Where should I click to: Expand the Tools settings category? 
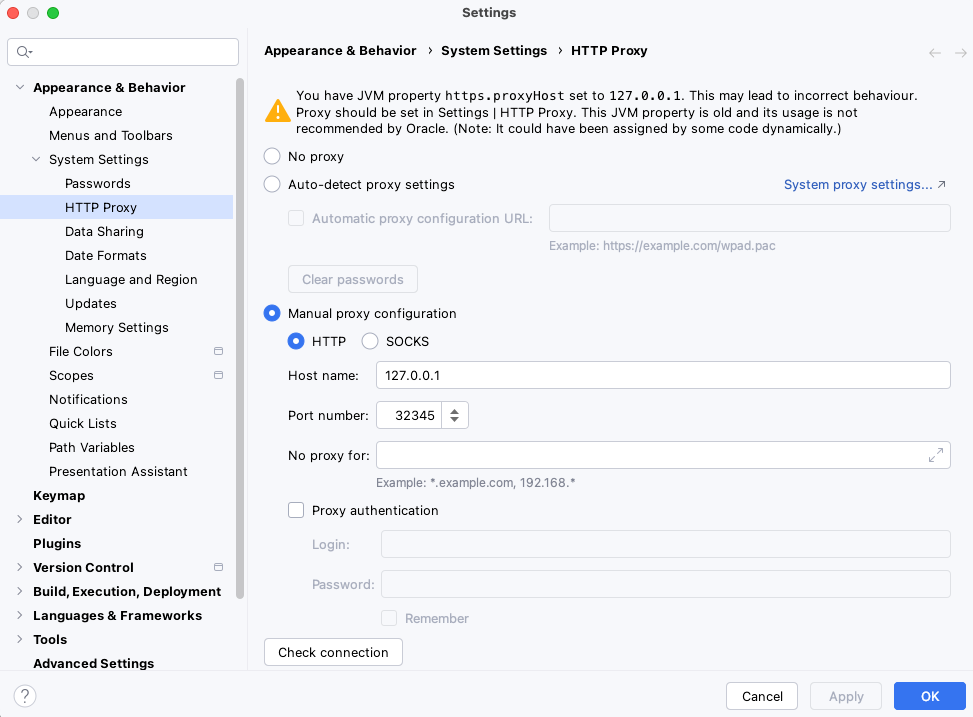[19, 639]
